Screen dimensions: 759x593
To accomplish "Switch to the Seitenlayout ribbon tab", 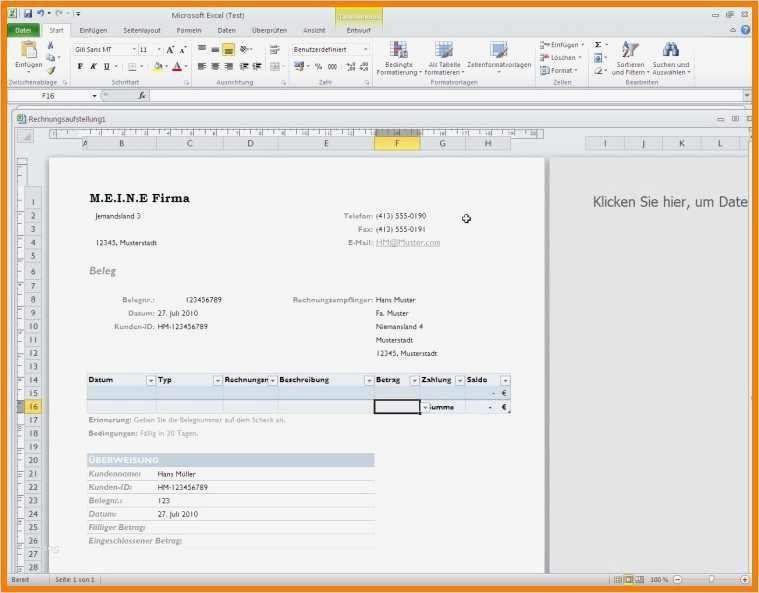I will click(141, 30).
